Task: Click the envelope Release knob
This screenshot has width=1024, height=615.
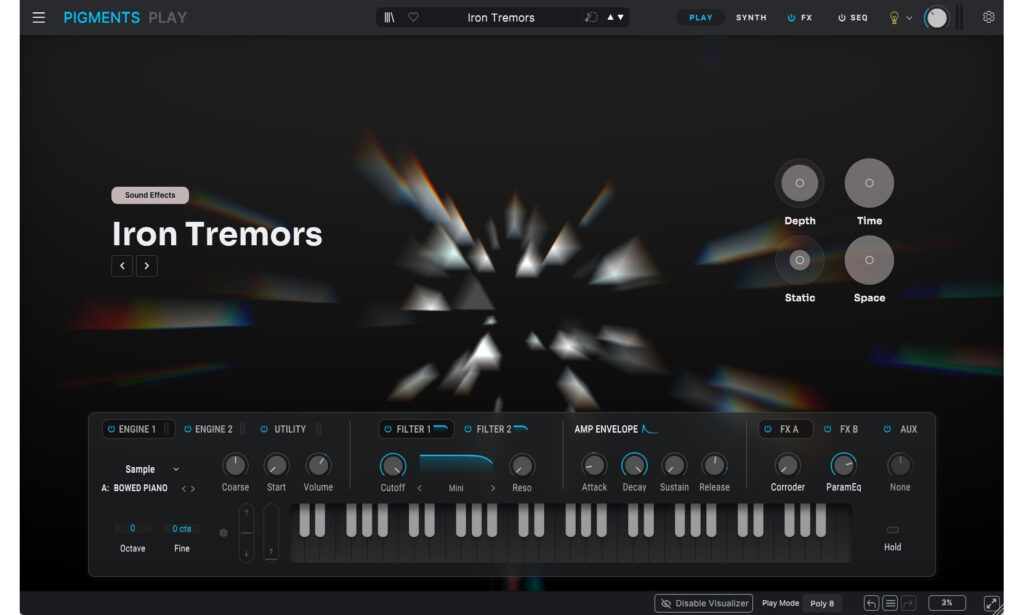Action: point(714,465)
